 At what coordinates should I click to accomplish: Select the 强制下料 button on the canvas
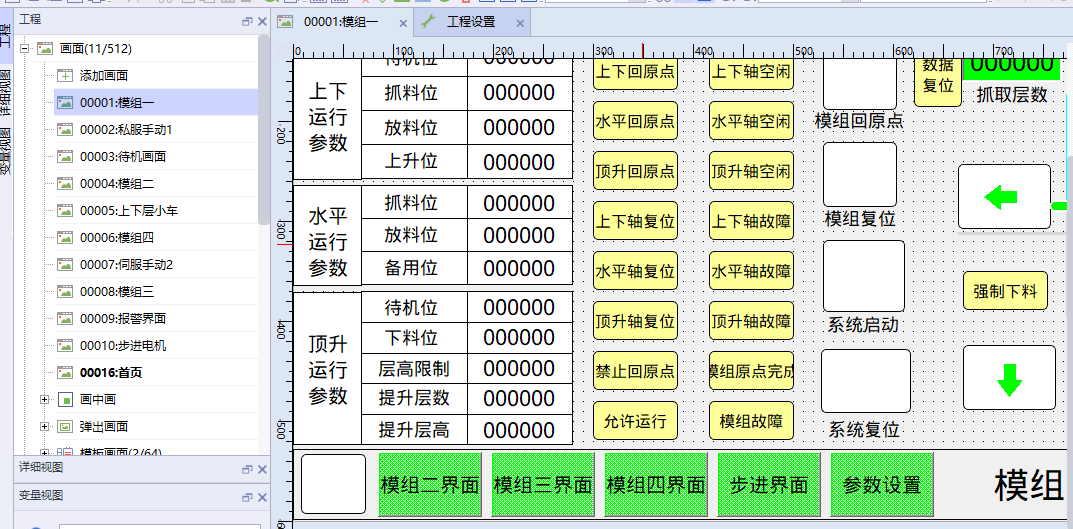point(1005,292)
